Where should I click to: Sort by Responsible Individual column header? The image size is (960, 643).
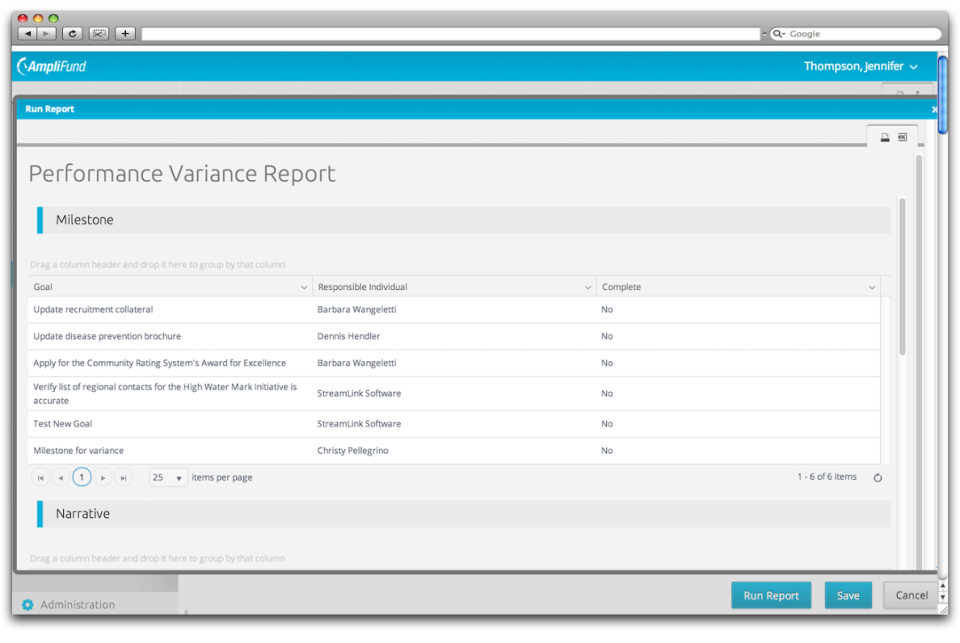362,287
